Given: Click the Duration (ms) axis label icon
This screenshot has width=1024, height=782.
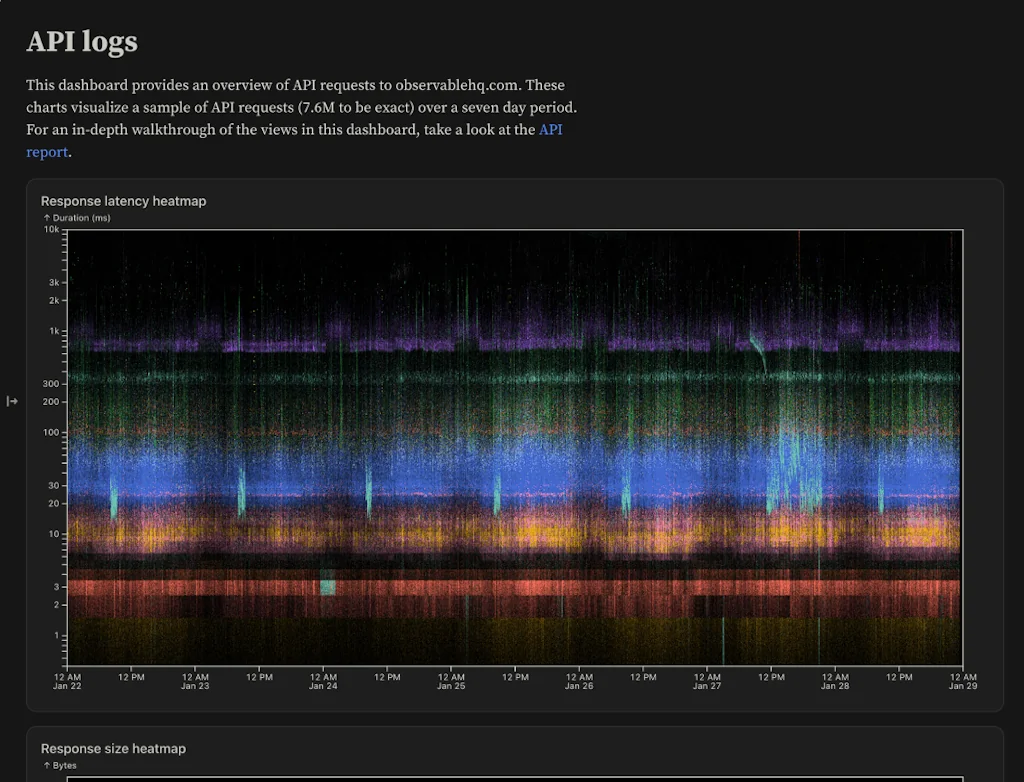Looking at the screenshot, I should [x=47, y=217].
